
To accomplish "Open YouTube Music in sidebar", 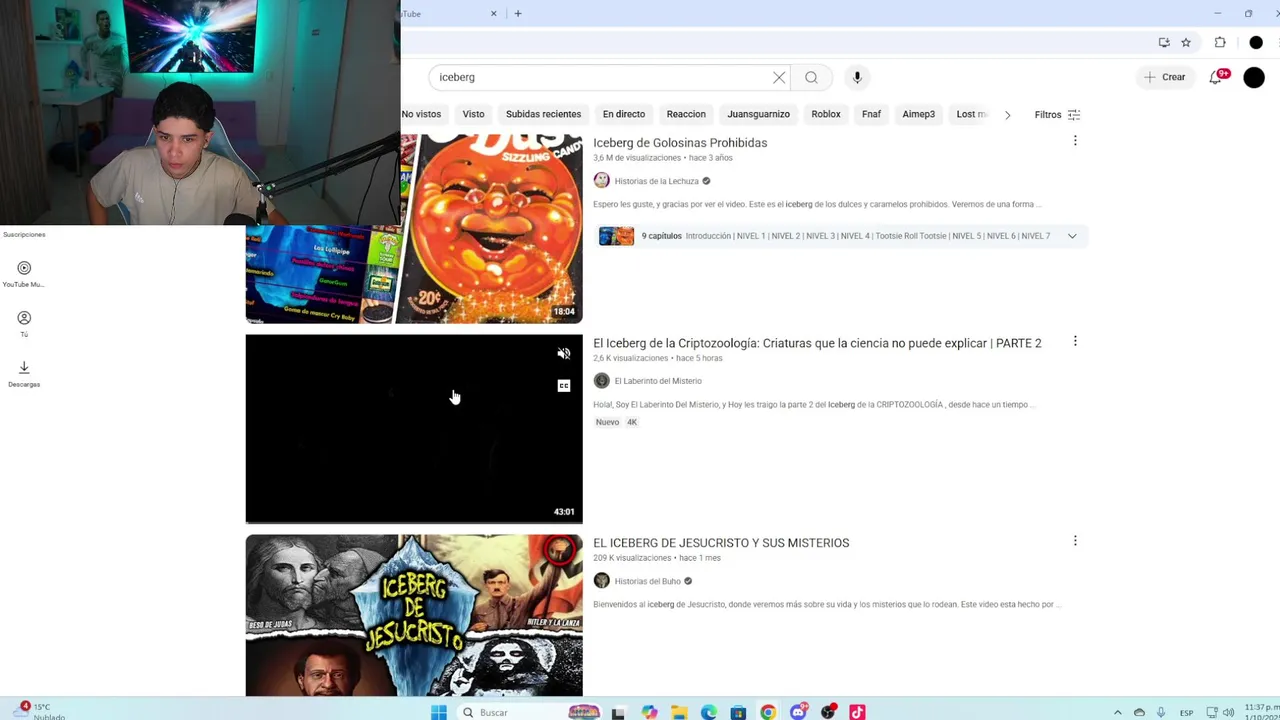I will [24, 273].
